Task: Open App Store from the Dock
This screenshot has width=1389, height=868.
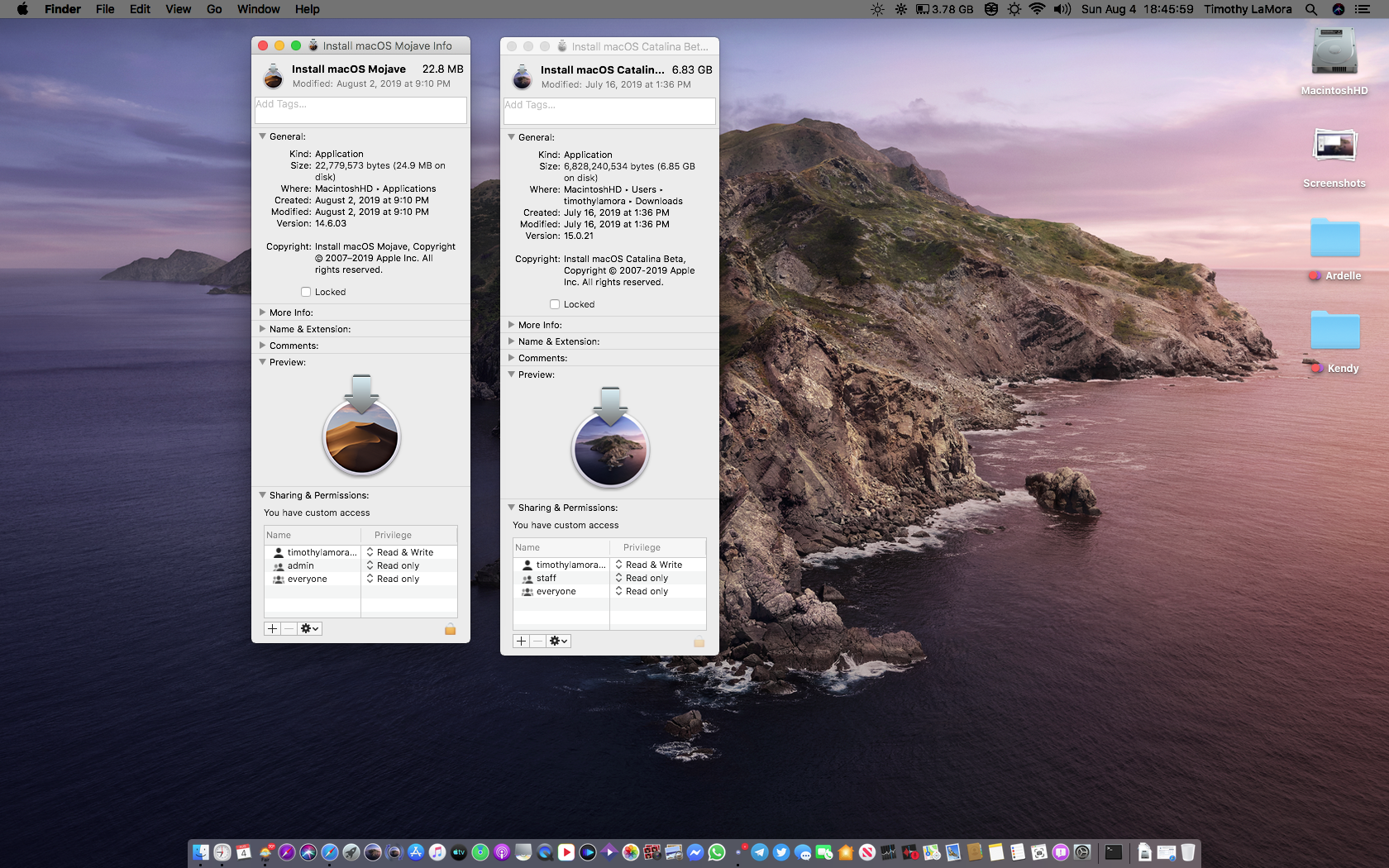Action: tap(415, 852)
